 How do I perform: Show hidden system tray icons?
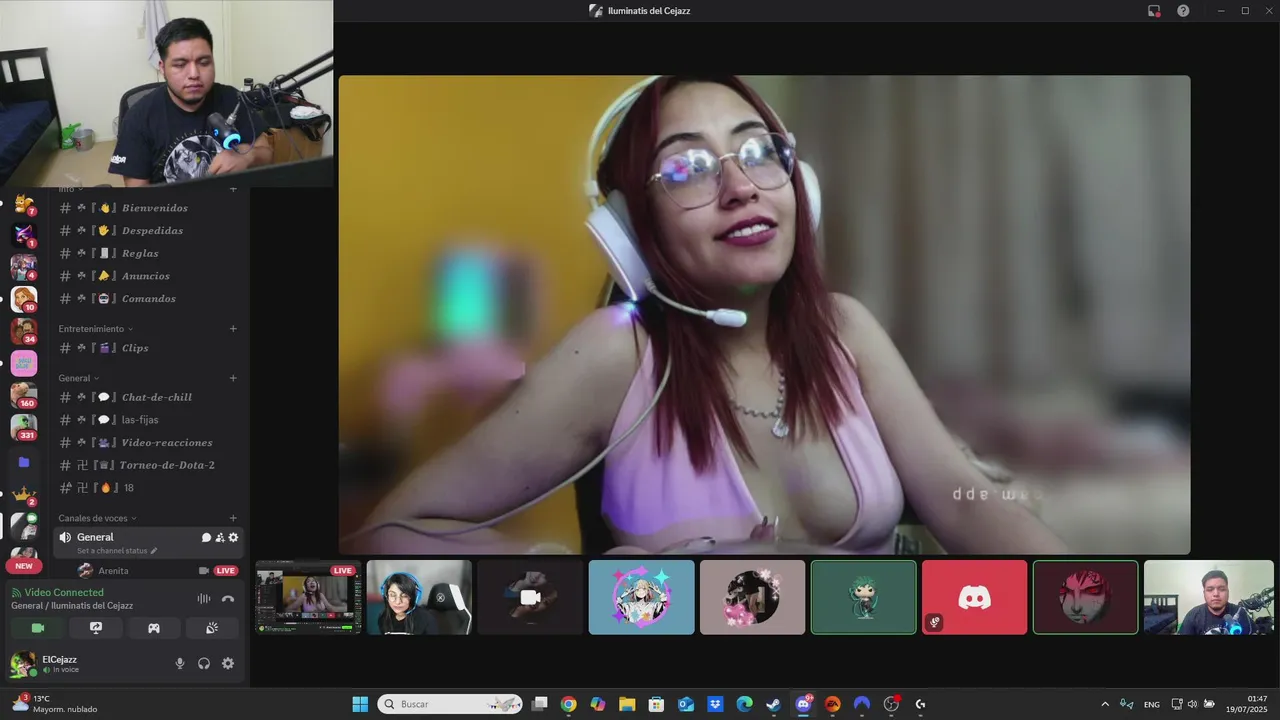[1105, 704]
